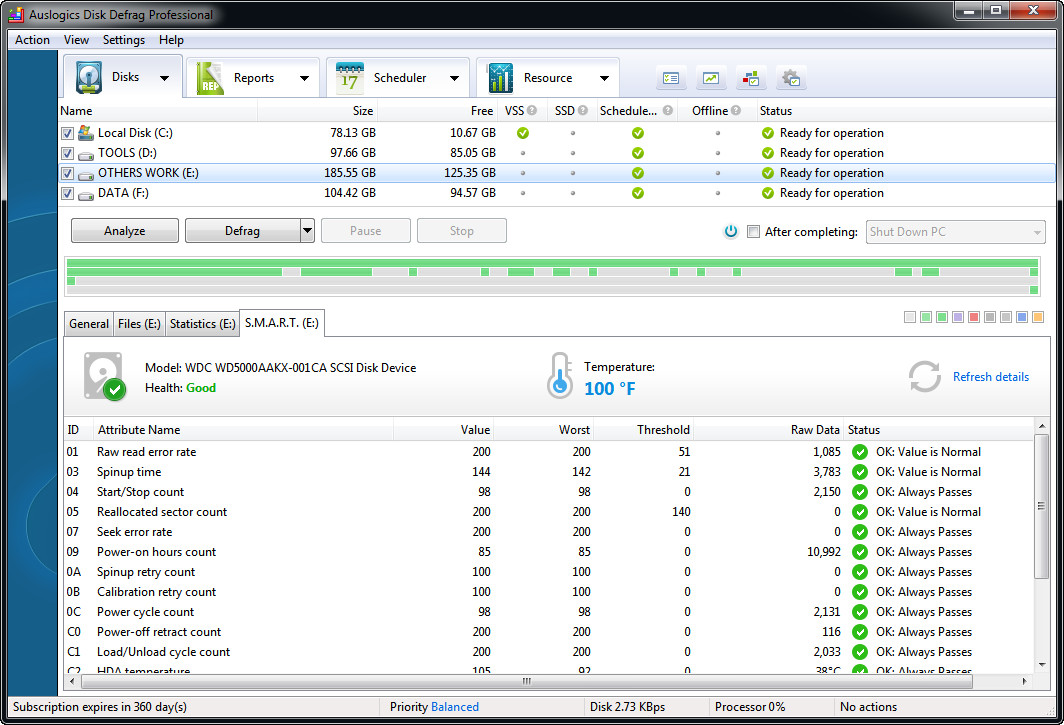Click the OK status icon for Raw read error rate

pyautogui.click(x=860, y=452)
